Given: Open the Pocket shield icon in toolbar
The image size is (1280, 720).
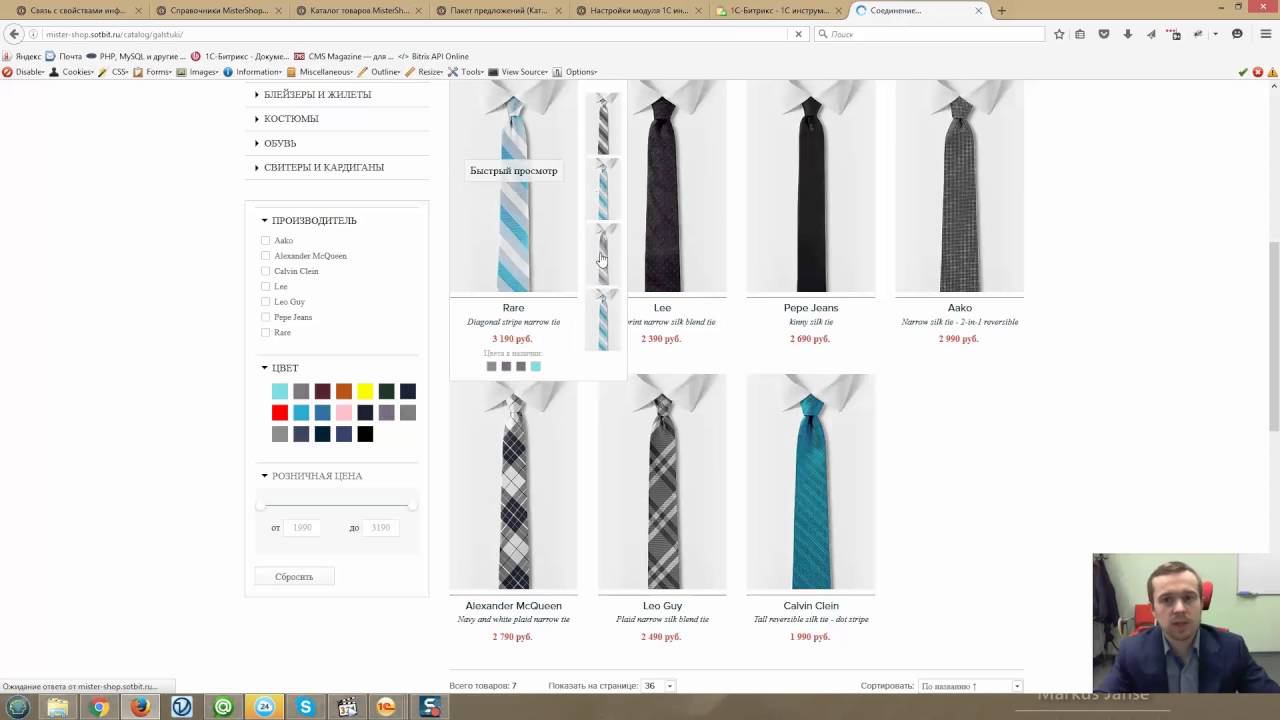Looking at the screenshot, I should point(1104,34).
